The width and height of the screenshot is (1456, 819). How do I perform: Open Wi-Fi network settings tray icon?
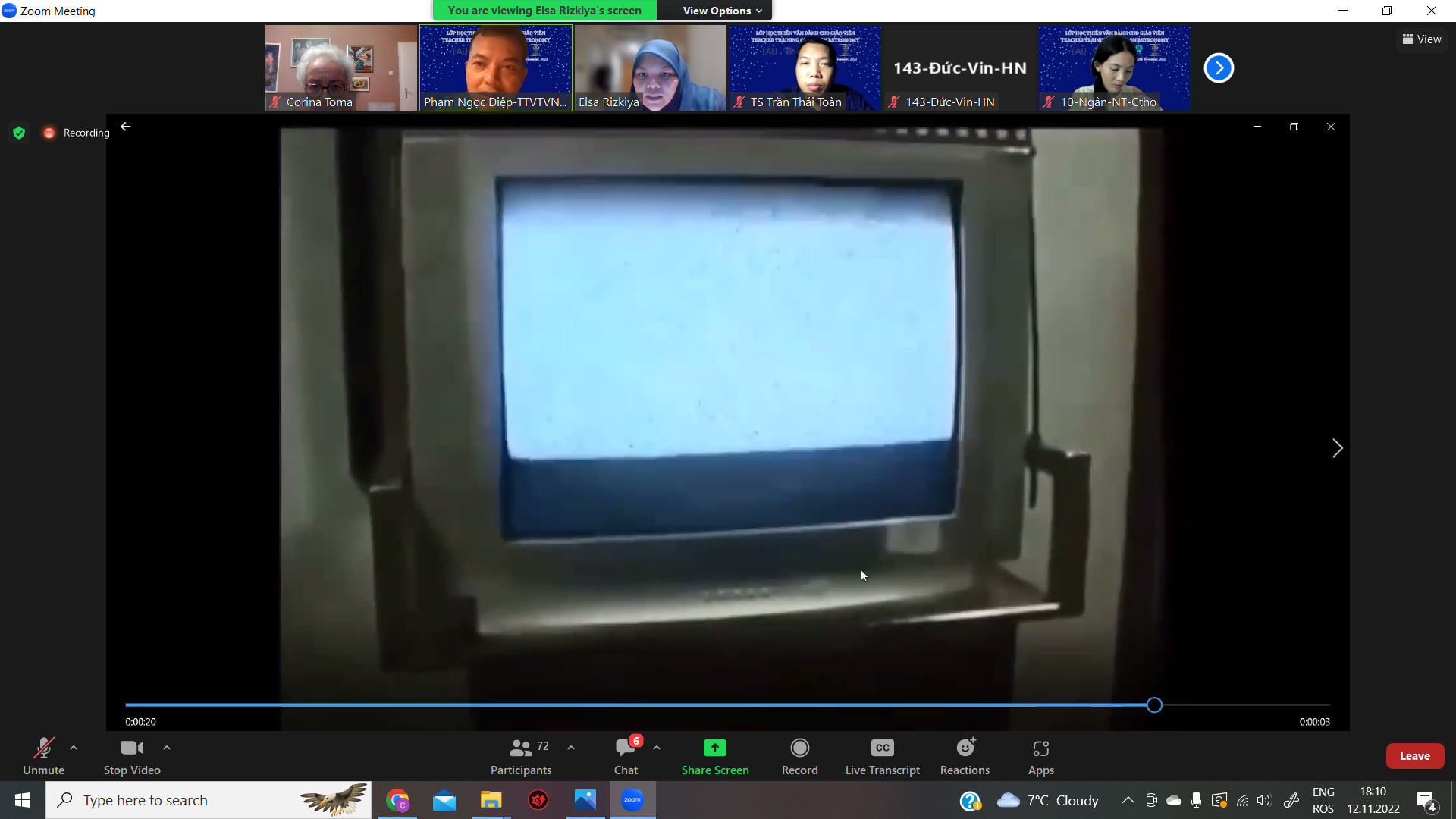tap(1242, 800)
